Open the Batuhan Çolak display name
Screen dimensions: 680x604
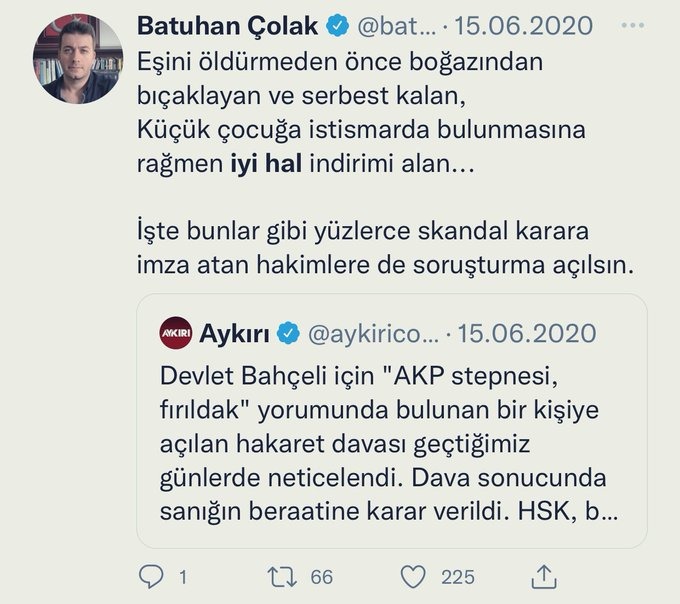[228, 24]
